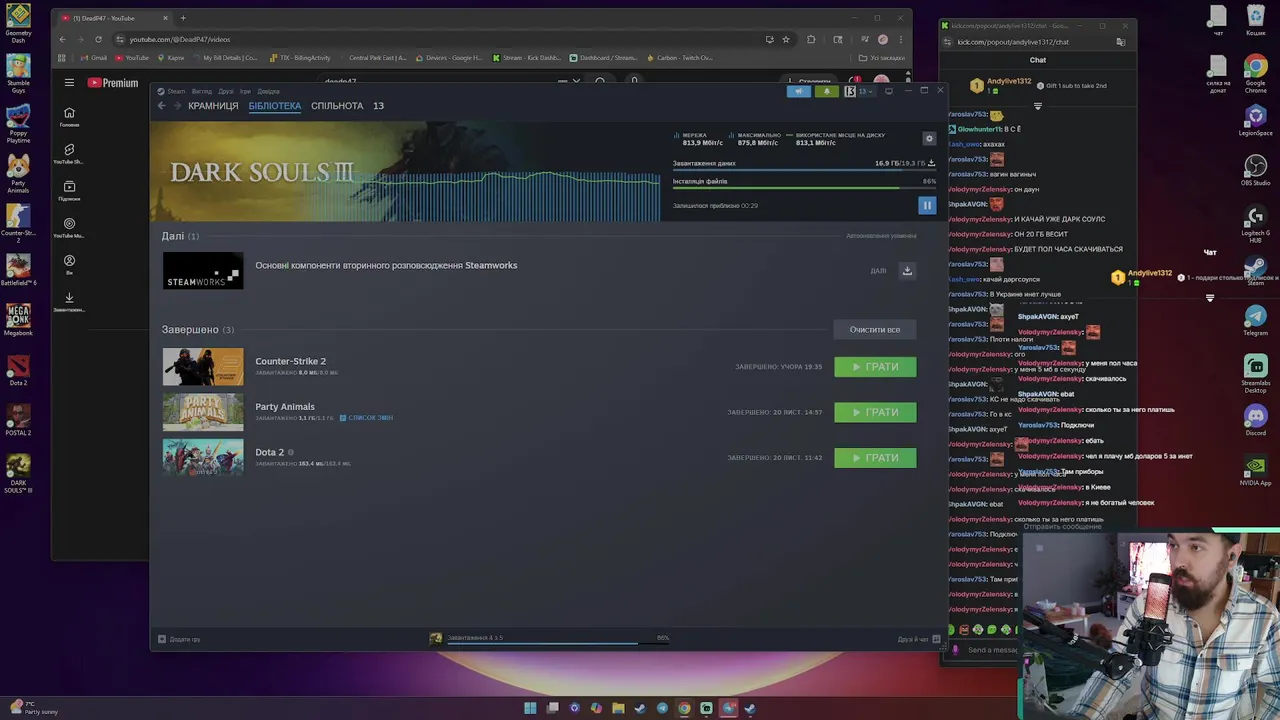Screen dimensions: 1280x720
Task: Pause the Dark Souls III download
Action: click(927, 205)
